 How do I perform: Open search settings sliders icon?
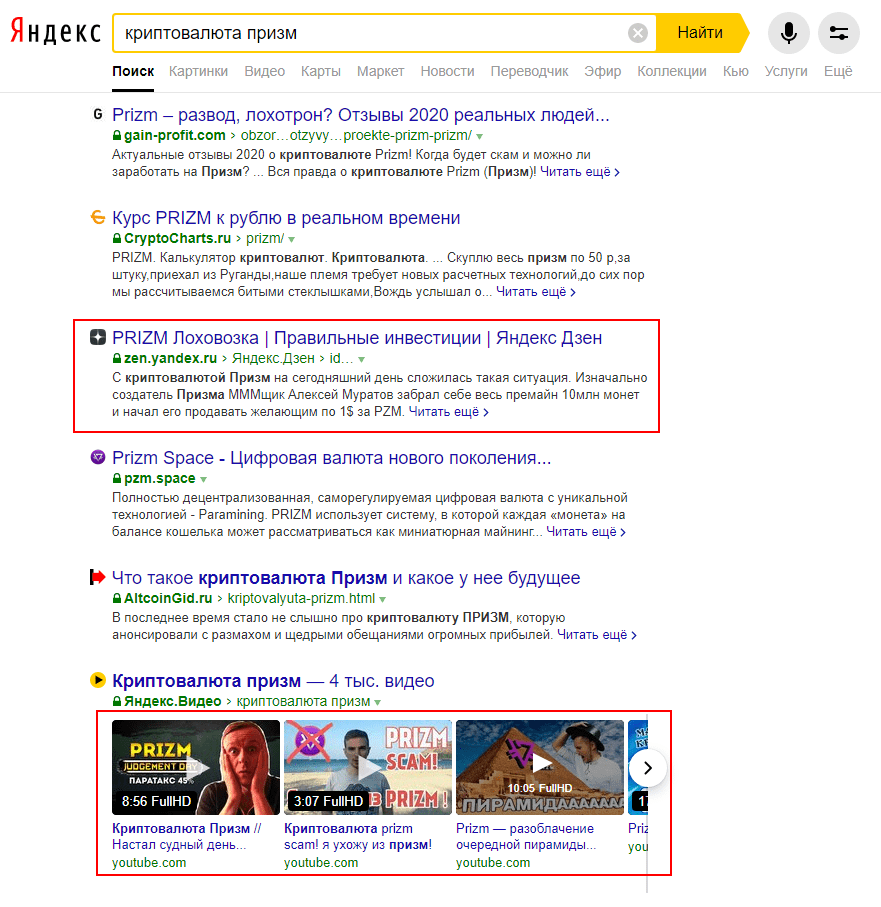pyautogui.click(x=839, y=33)
